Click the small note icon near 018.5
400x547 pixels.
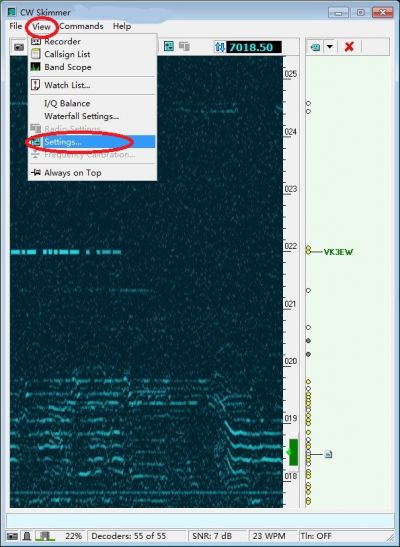328,454
